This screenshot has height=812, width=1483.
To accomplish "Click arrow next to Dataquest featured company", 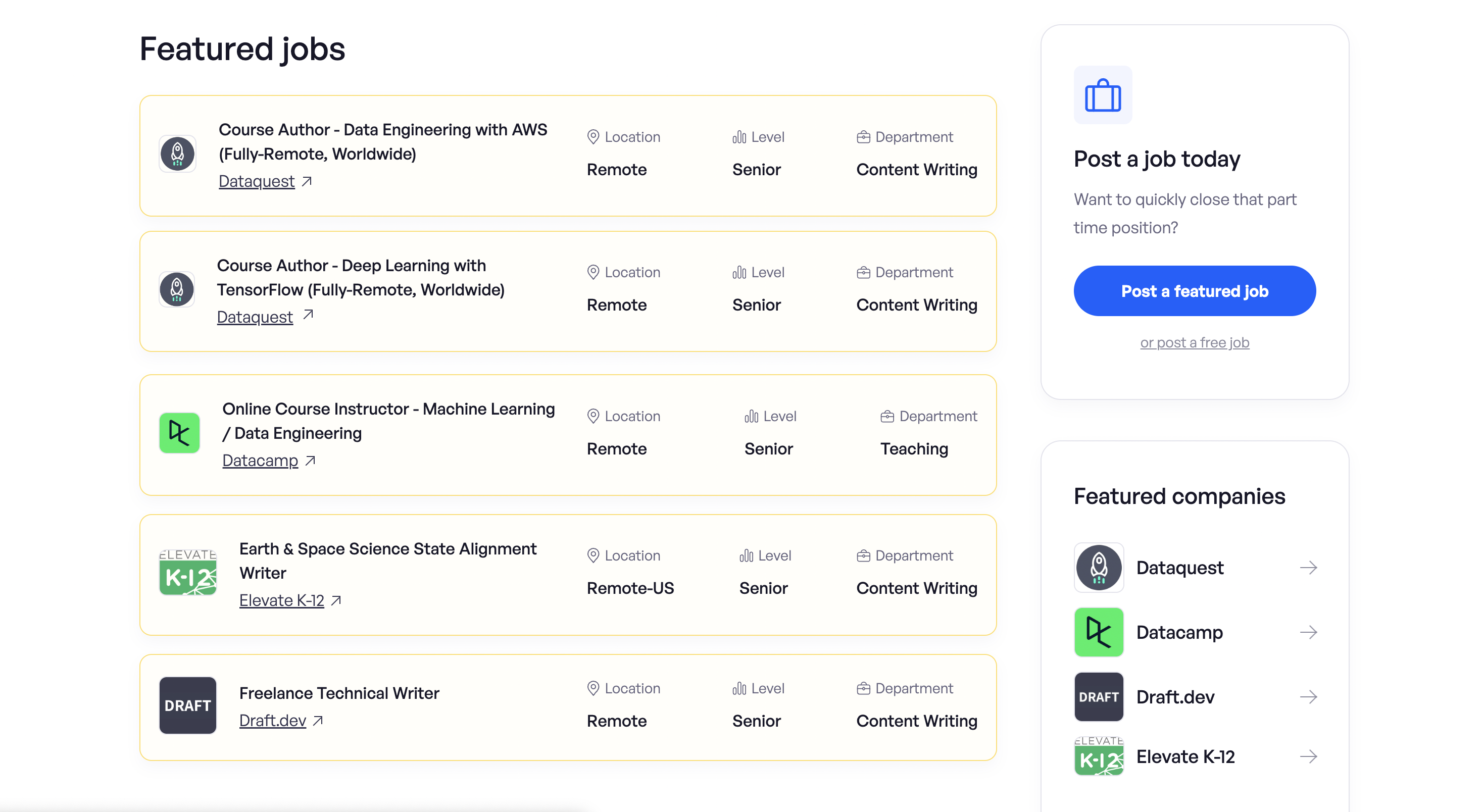I will [1308, 568].
